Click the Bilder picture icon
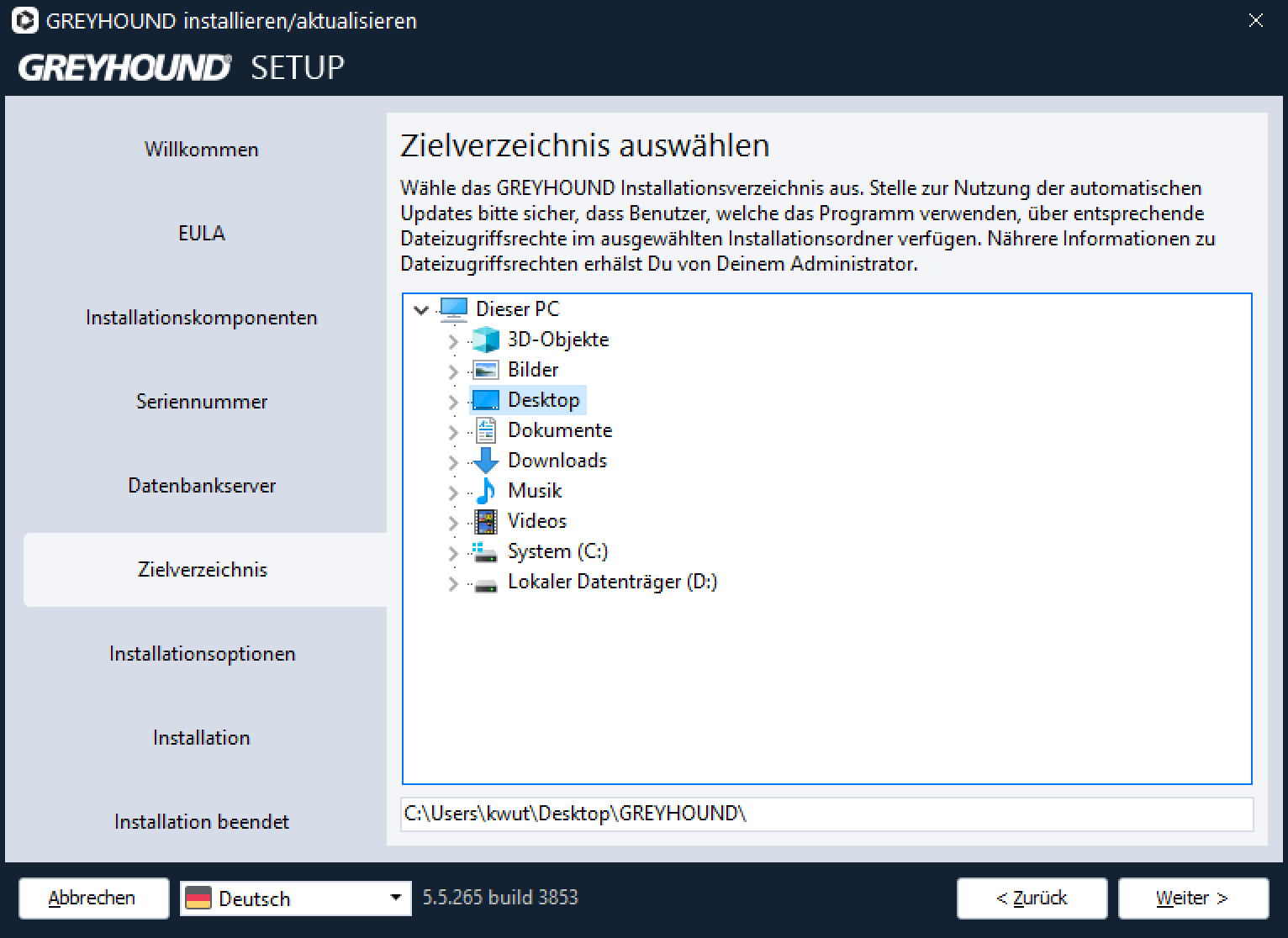1288x938 pixels. [x=486, y=370]
